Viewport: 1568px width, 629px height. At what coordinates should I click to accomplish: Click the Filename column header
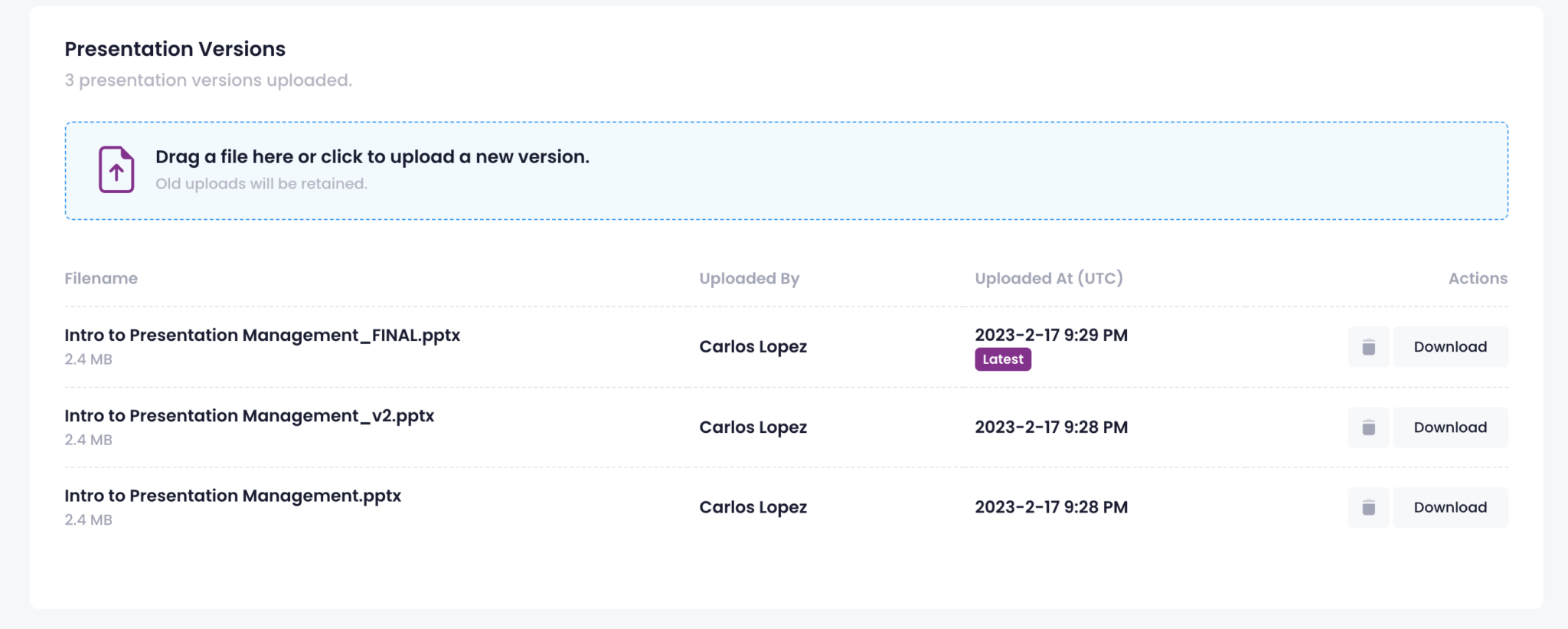pos(101,279)
